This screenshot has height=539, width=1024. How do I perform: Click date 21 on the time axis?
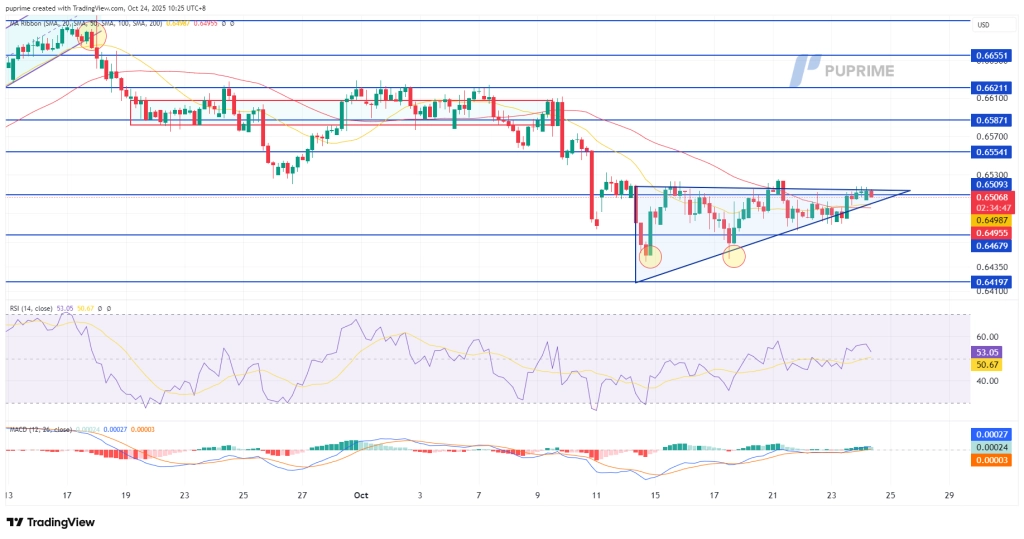coord(772,494)
